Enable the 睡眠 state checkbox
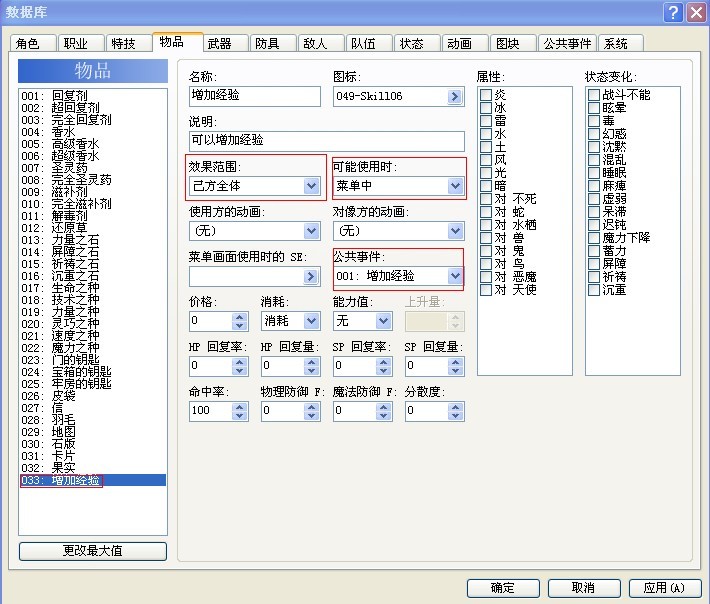The height and width of the screenshot is (604, 710). (594, 173)
